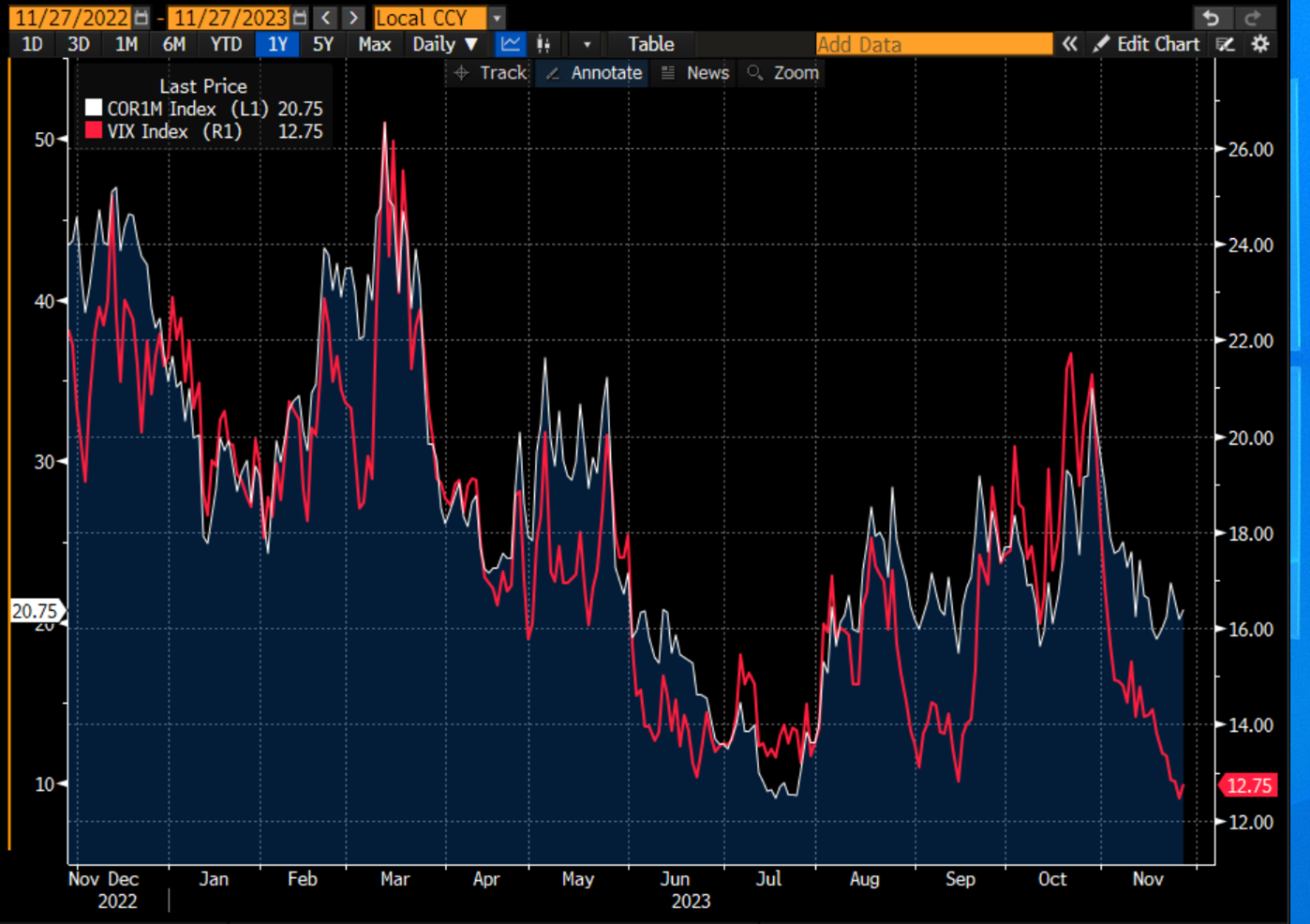Select the 1M range tab
The height and width of the screenshot is (924, 1310).
[126, 44]
